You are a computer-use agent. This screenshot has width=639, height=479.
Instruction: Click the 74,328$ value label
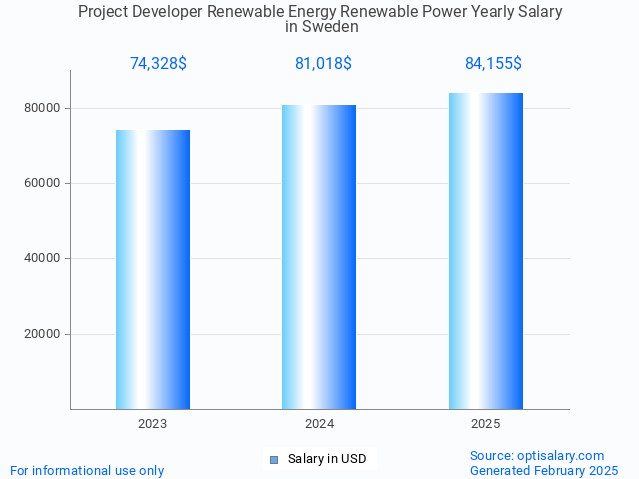tap(159, 63)
